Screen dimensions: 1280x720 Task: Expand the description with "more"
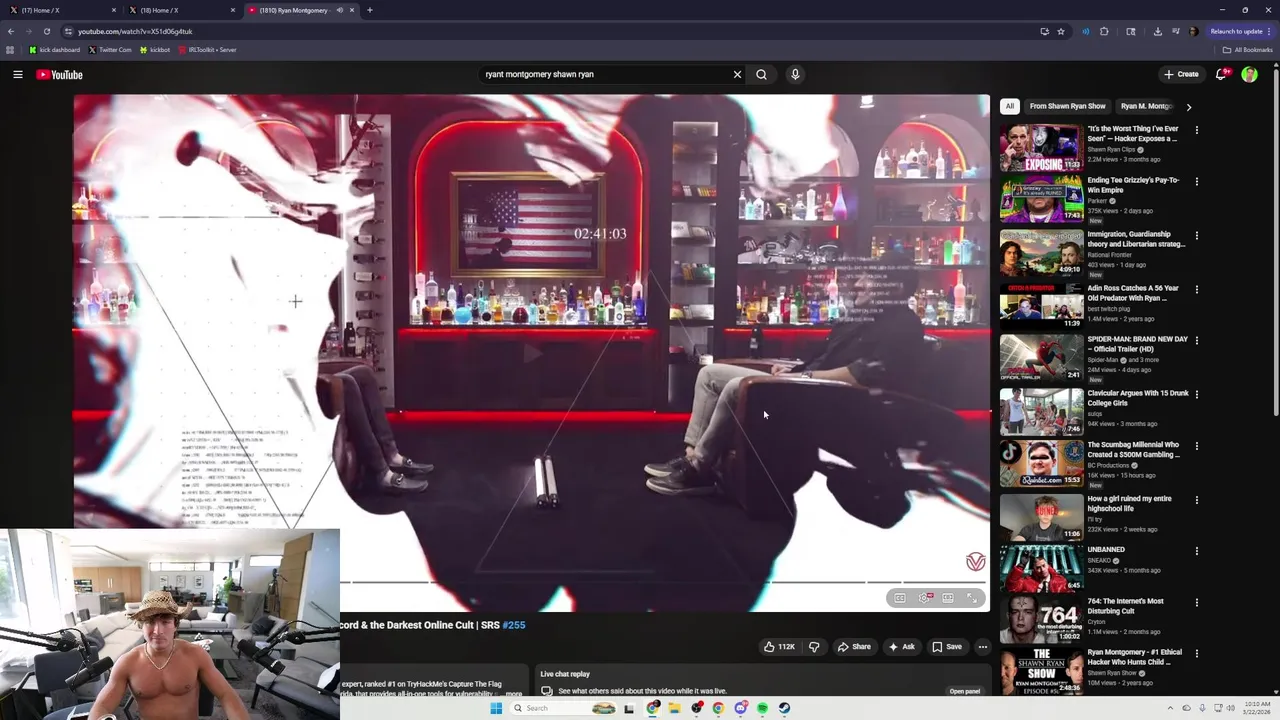pos(513,693)
